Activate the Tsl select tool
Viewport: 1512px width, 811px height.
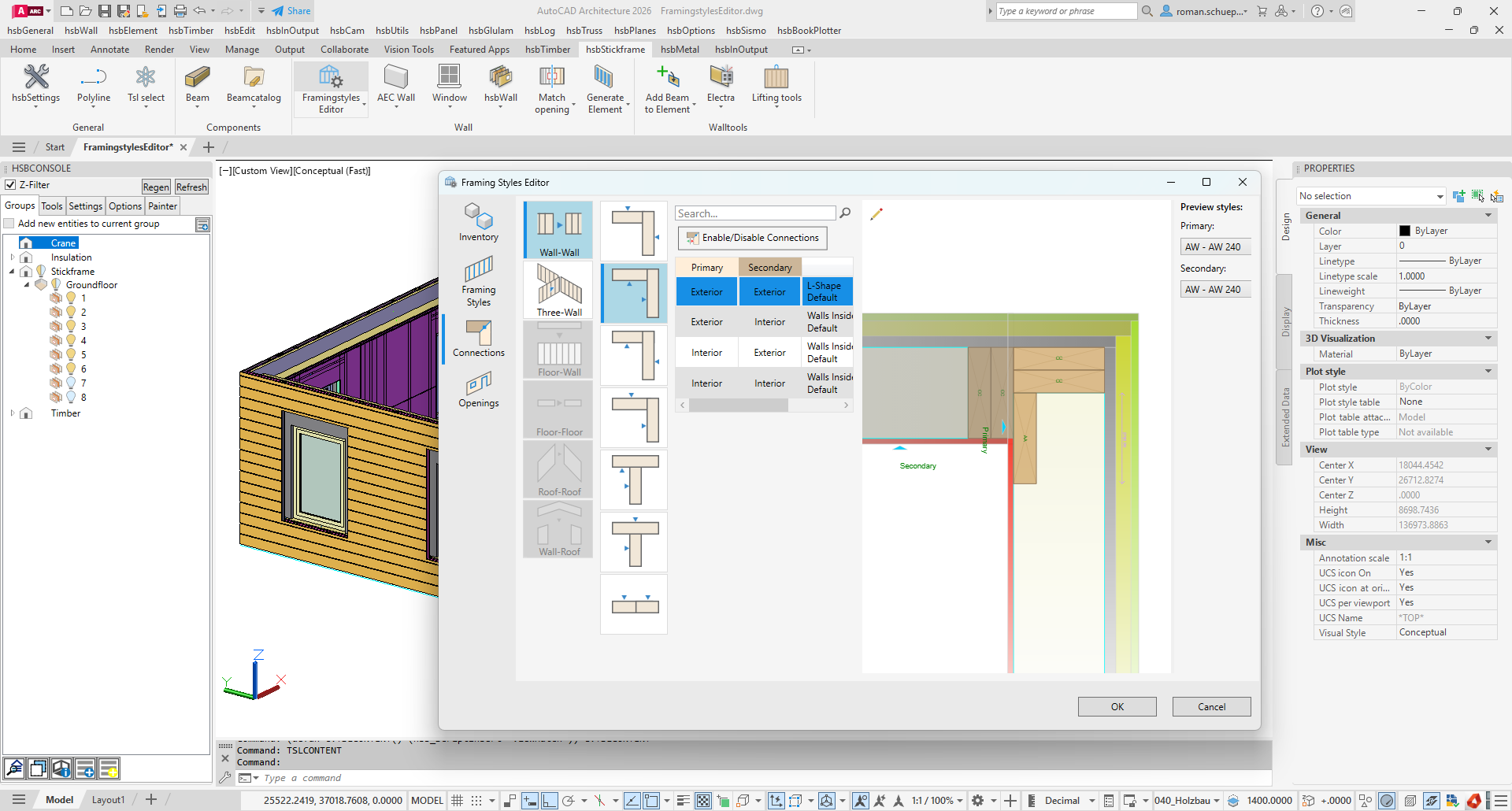point(146,85)
